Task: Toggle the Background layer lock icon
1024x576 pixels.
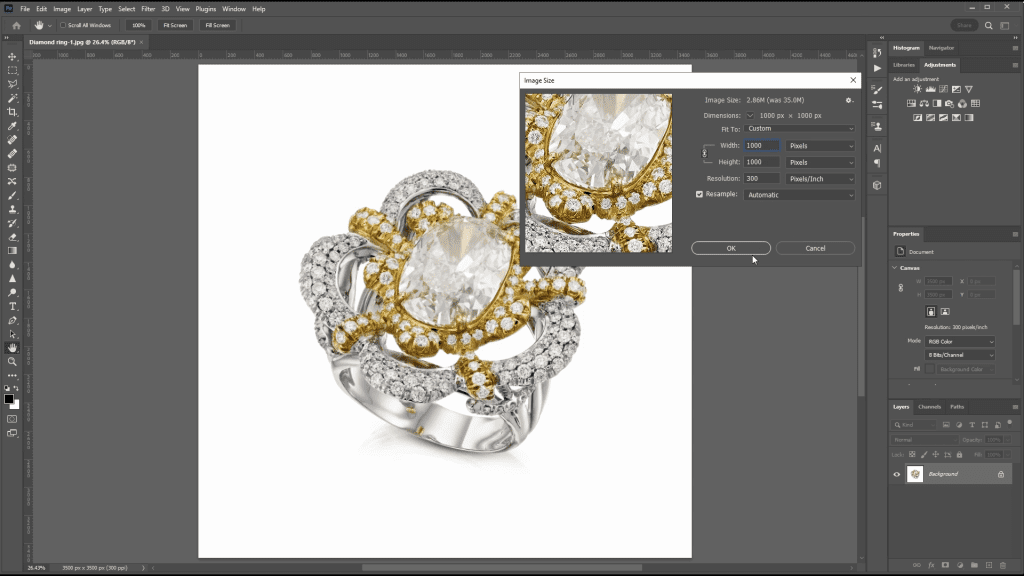Action: coord(1000,474)
